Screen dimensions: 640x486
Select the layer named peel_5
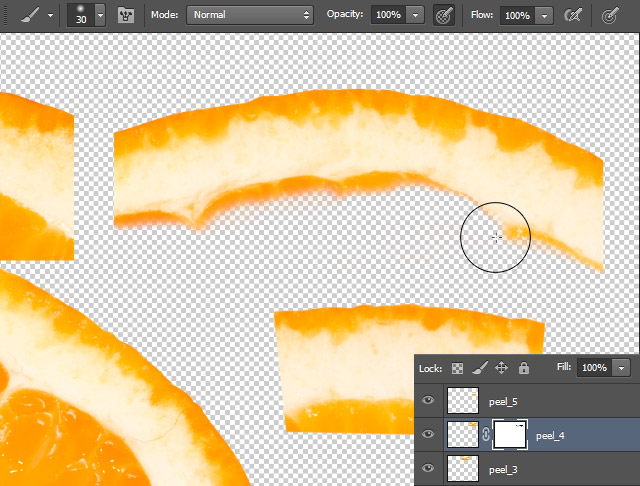point(503,402)
